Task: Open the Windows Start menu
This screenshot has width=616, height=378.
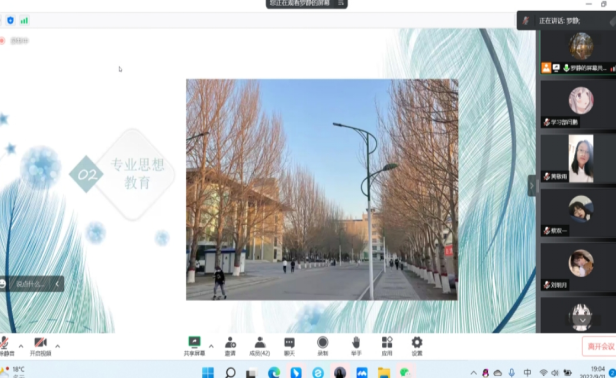Action: pos(208,372)
